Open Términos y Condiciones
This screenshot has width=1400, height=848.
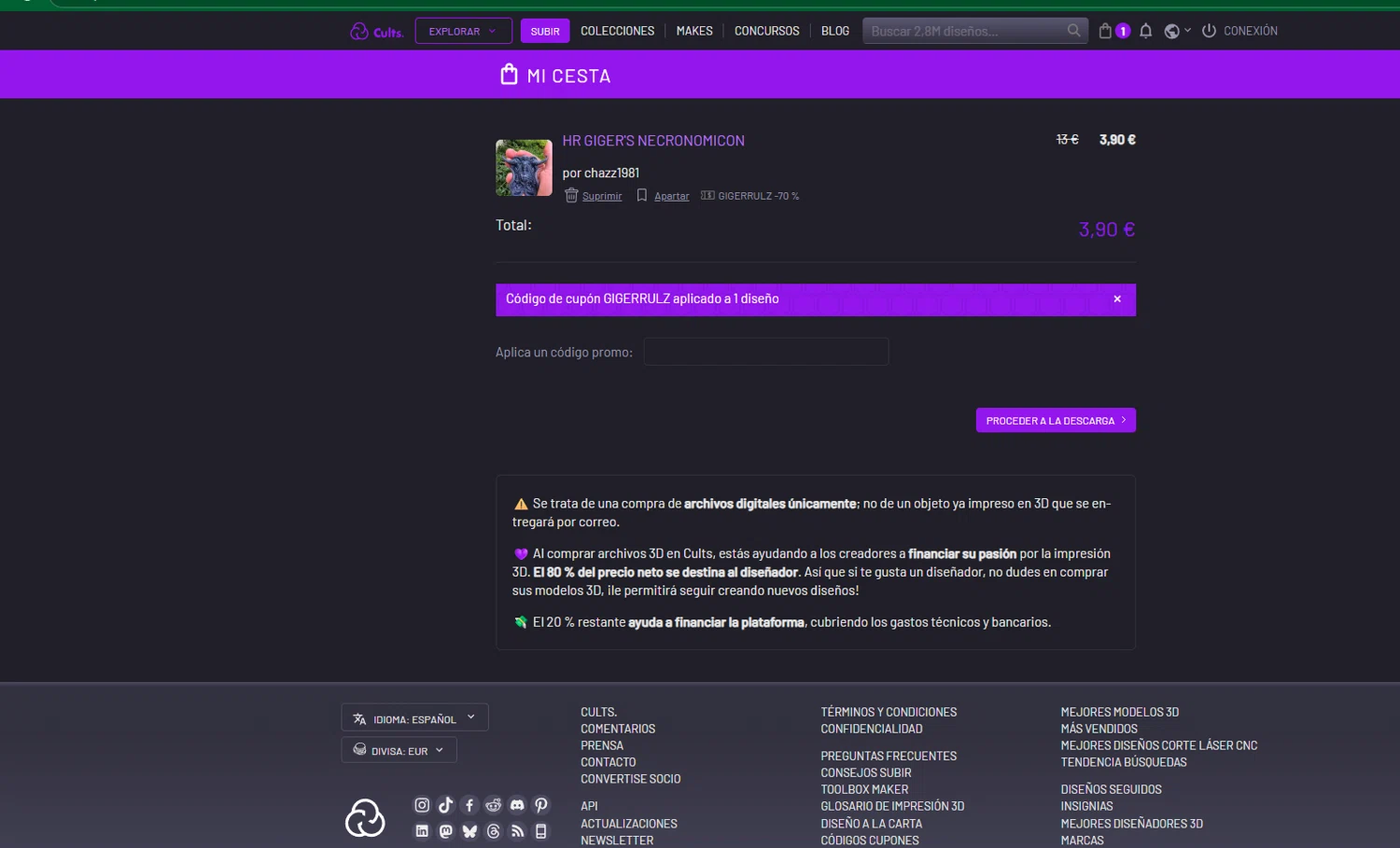(889, 712)
